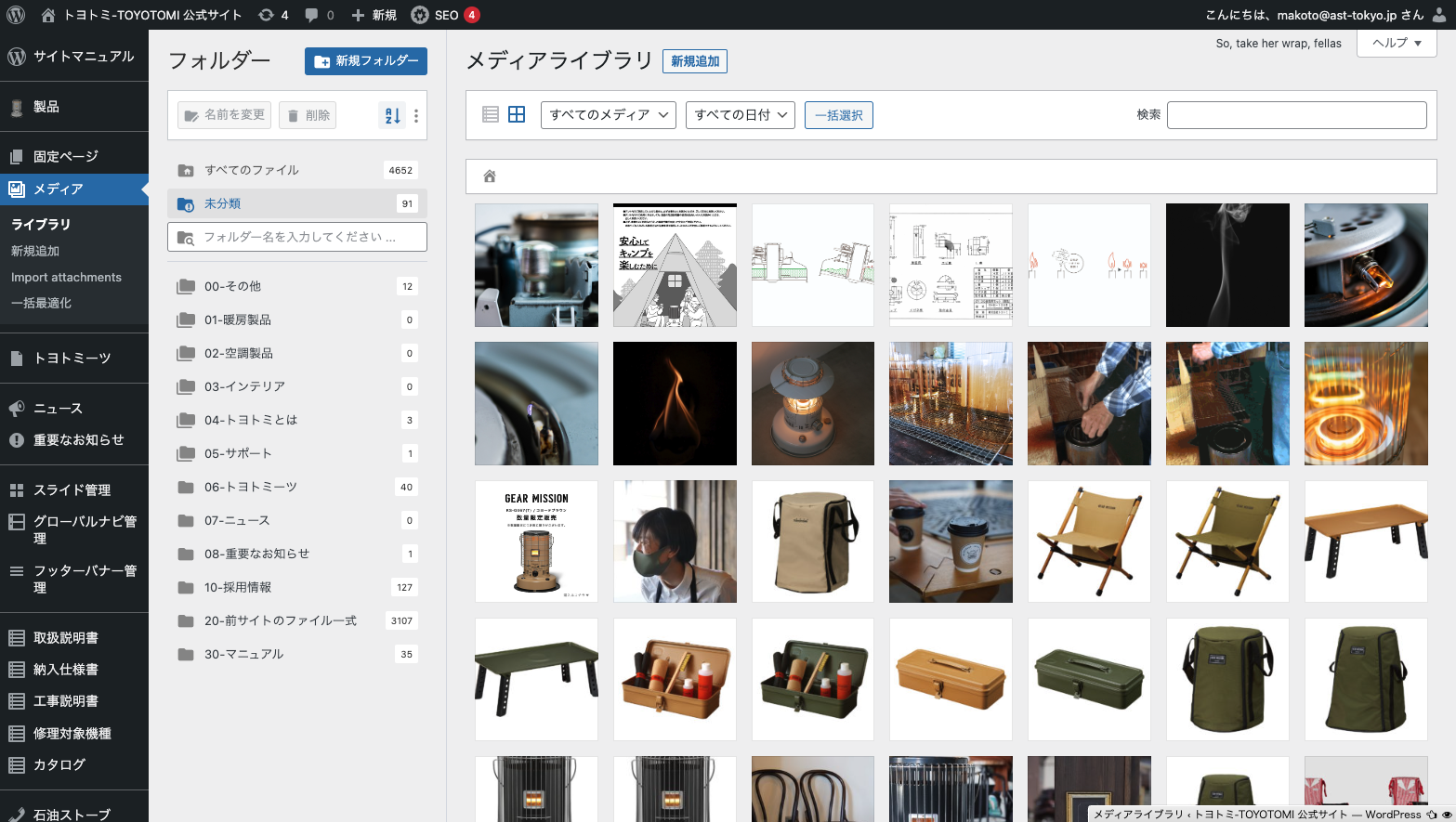Click the 名前を変更 rename button
The height and width of the screenshot is (822, 1456).
(225, 115)
